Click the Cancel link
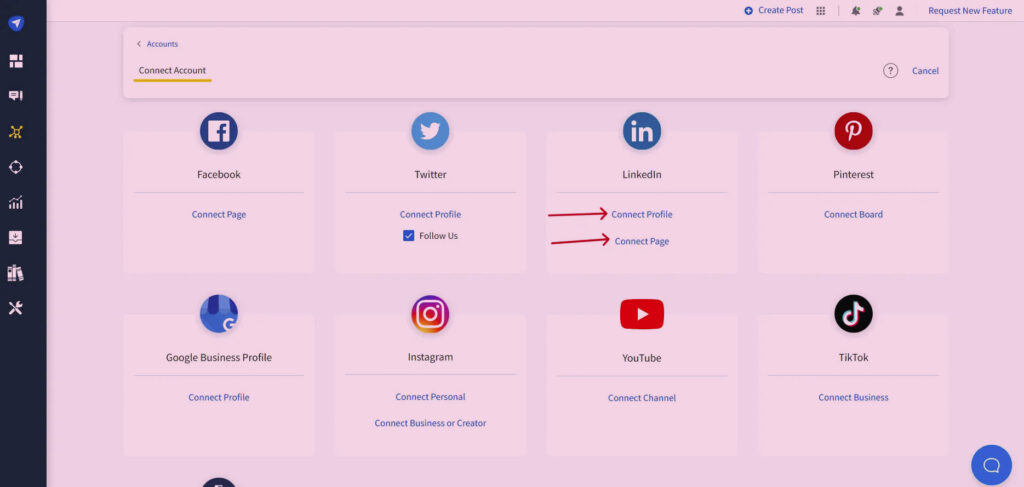Viewport: 1024px width, 487px height. coord(925,71)
